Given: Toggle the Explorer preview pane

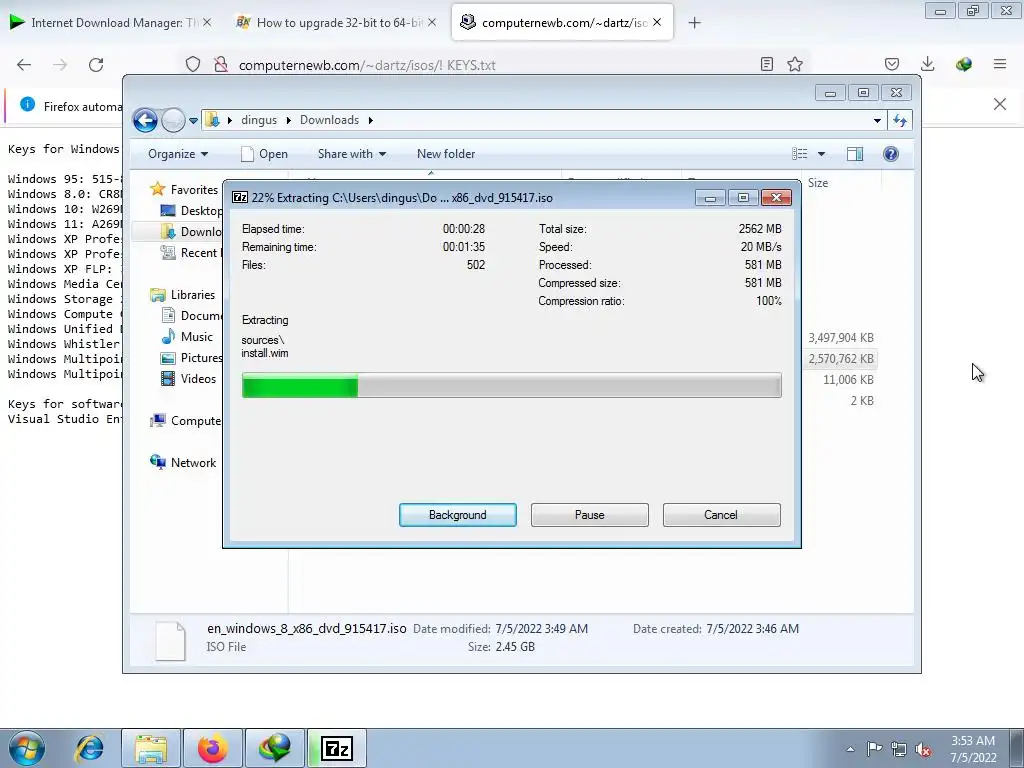Looking at the screenshot, I should click(855, 154).
